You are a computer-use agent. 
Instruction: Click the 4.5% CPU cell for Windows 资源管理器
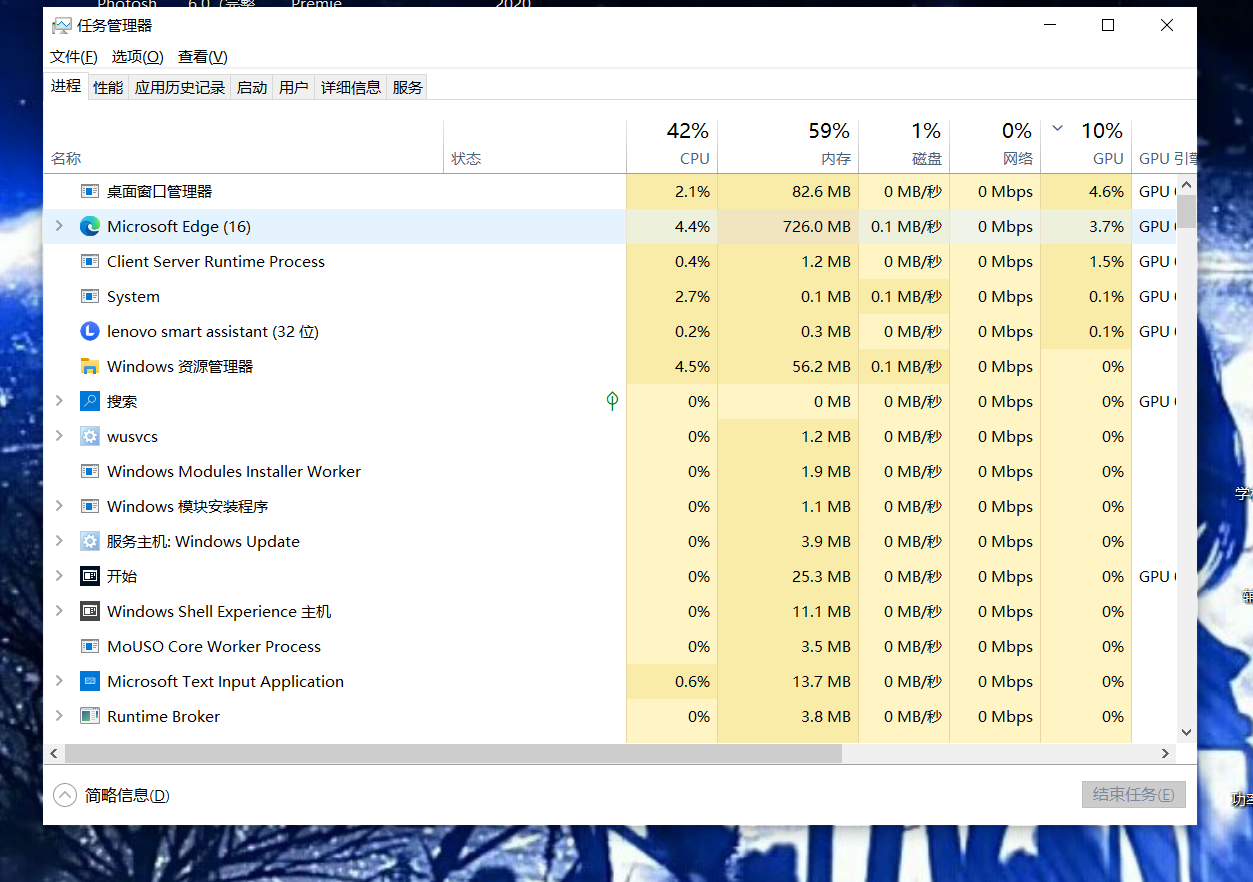coord(672,366)
